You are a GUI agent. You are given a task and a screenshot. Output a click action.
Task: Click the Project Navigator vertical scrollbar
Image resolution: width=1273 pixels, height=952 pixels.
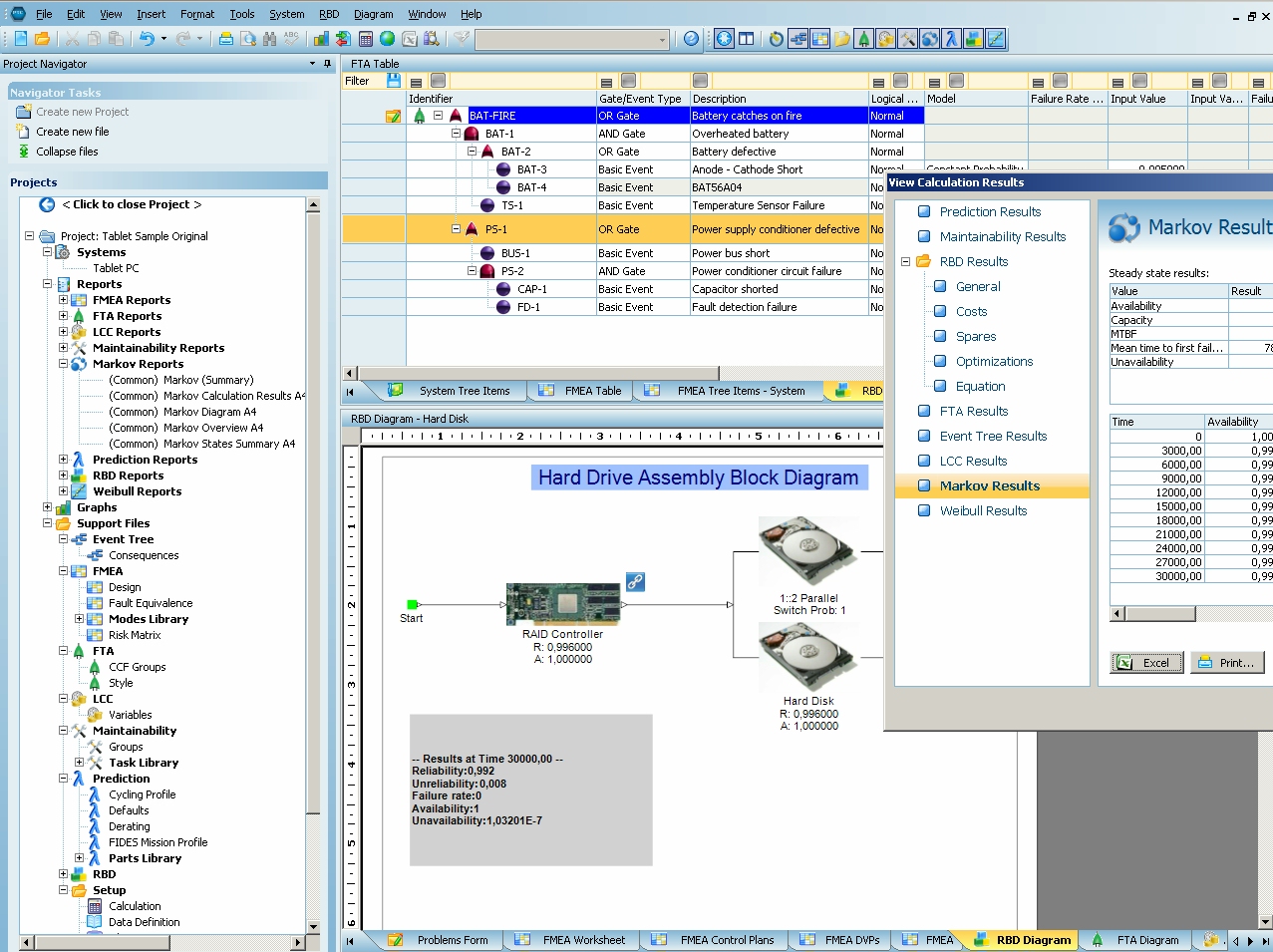313,498
